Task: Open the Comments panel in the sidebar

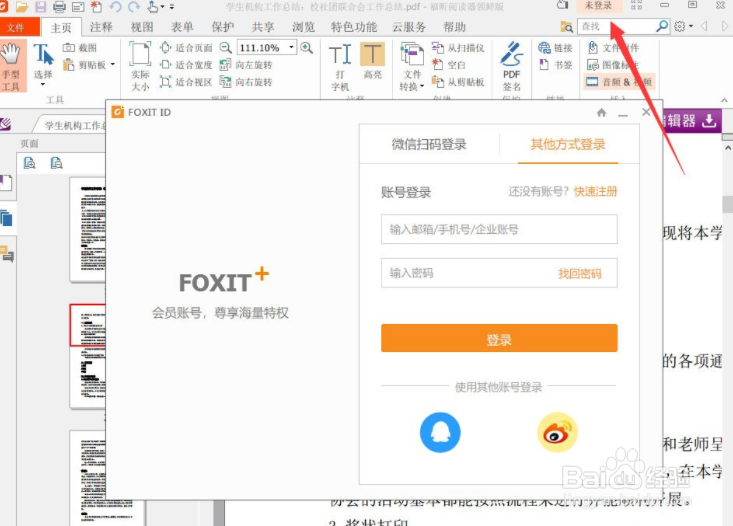Action: (x=7, y=254)
